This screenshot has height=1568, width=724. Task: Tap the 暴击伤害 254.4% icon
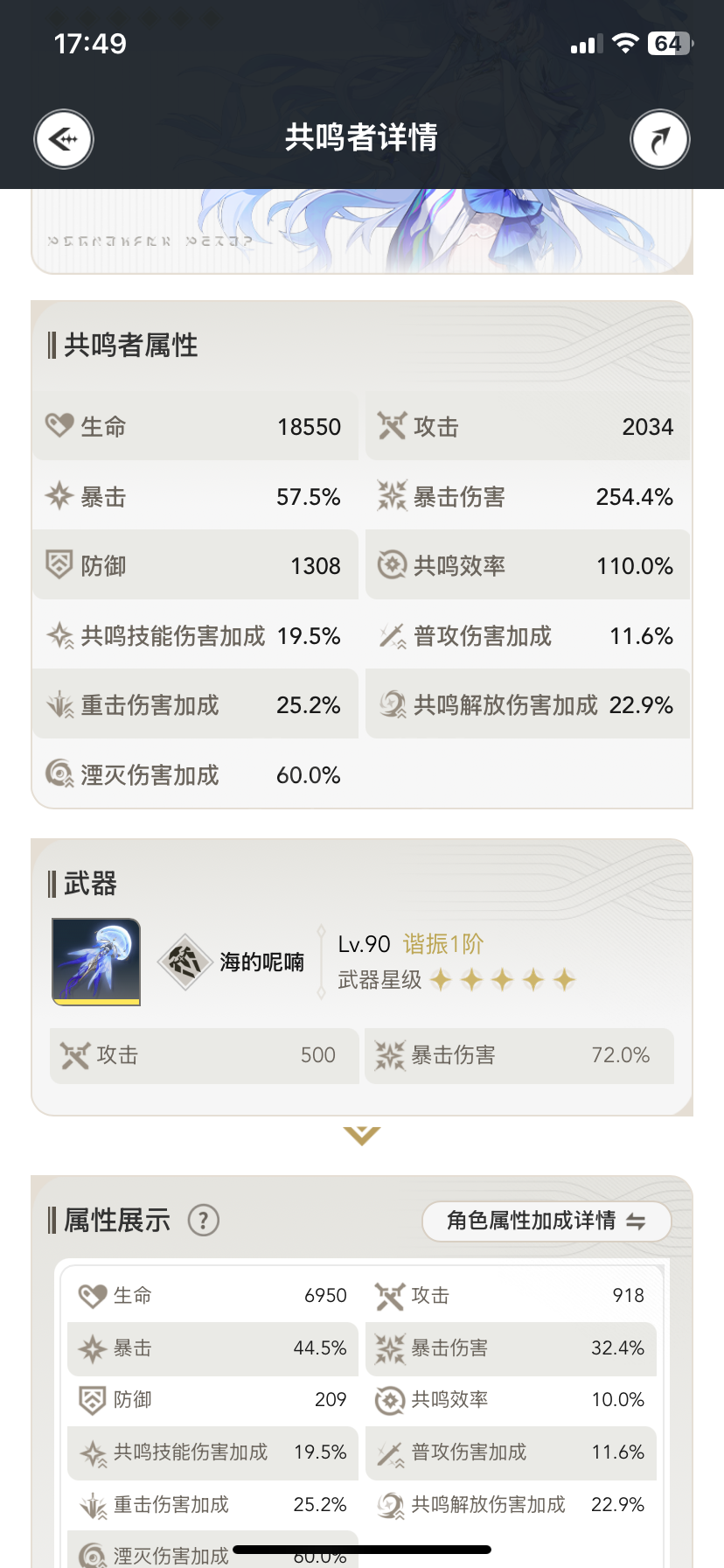pos(392,496)
